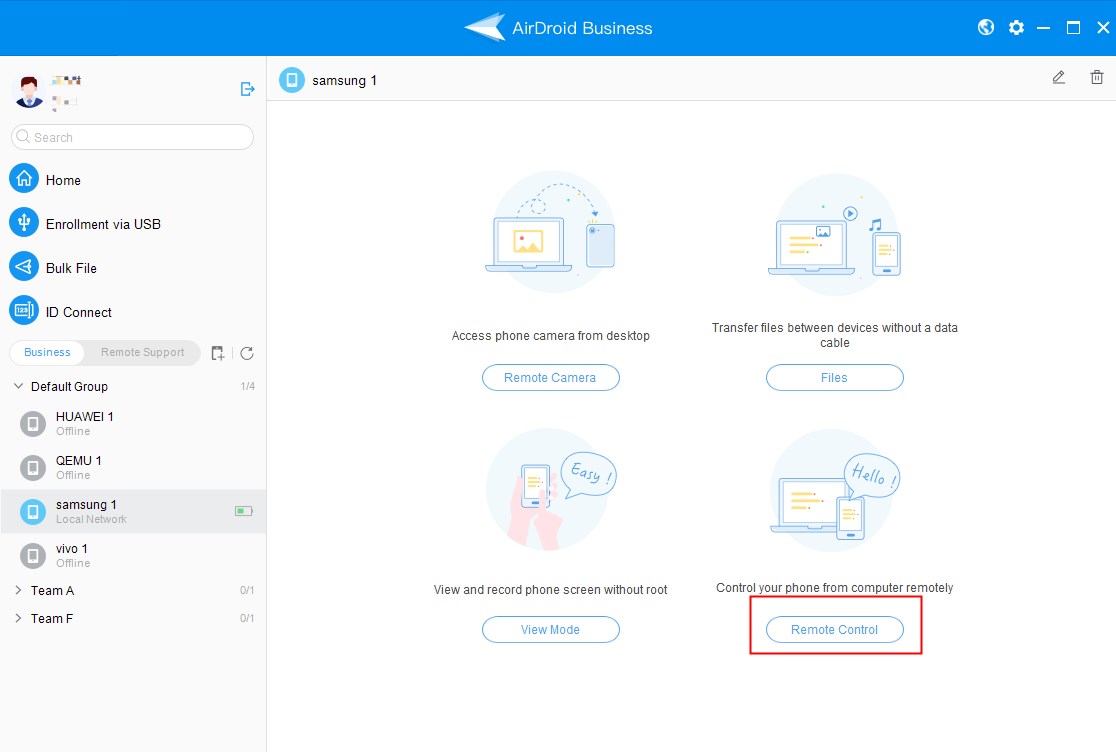The height and width of the screenshot is (752, 1116).
Task: Click the Files transfer illustration
Action: coord(834,235)
